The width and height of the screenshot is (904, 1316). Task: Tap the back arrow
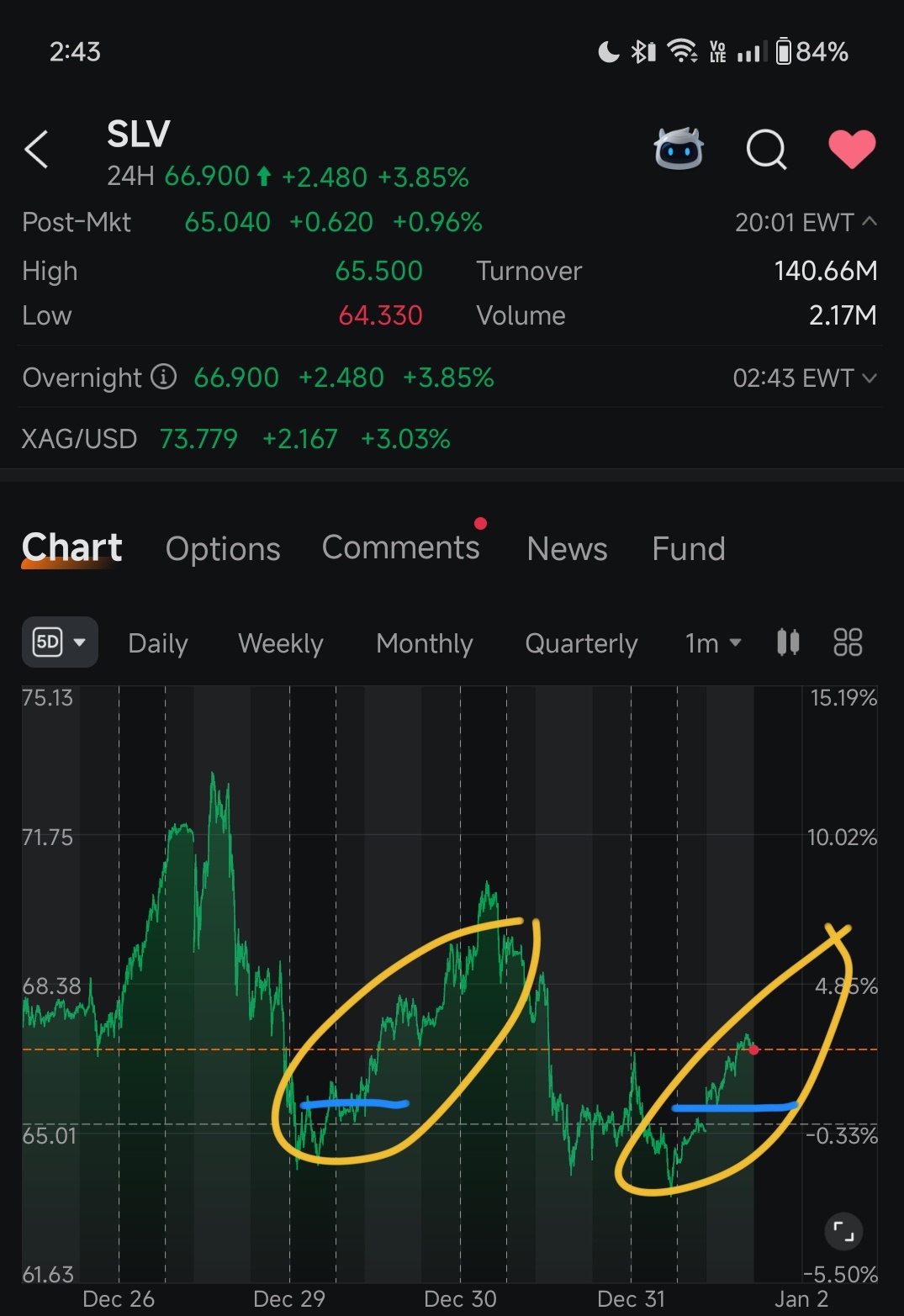tap(36, 151)
